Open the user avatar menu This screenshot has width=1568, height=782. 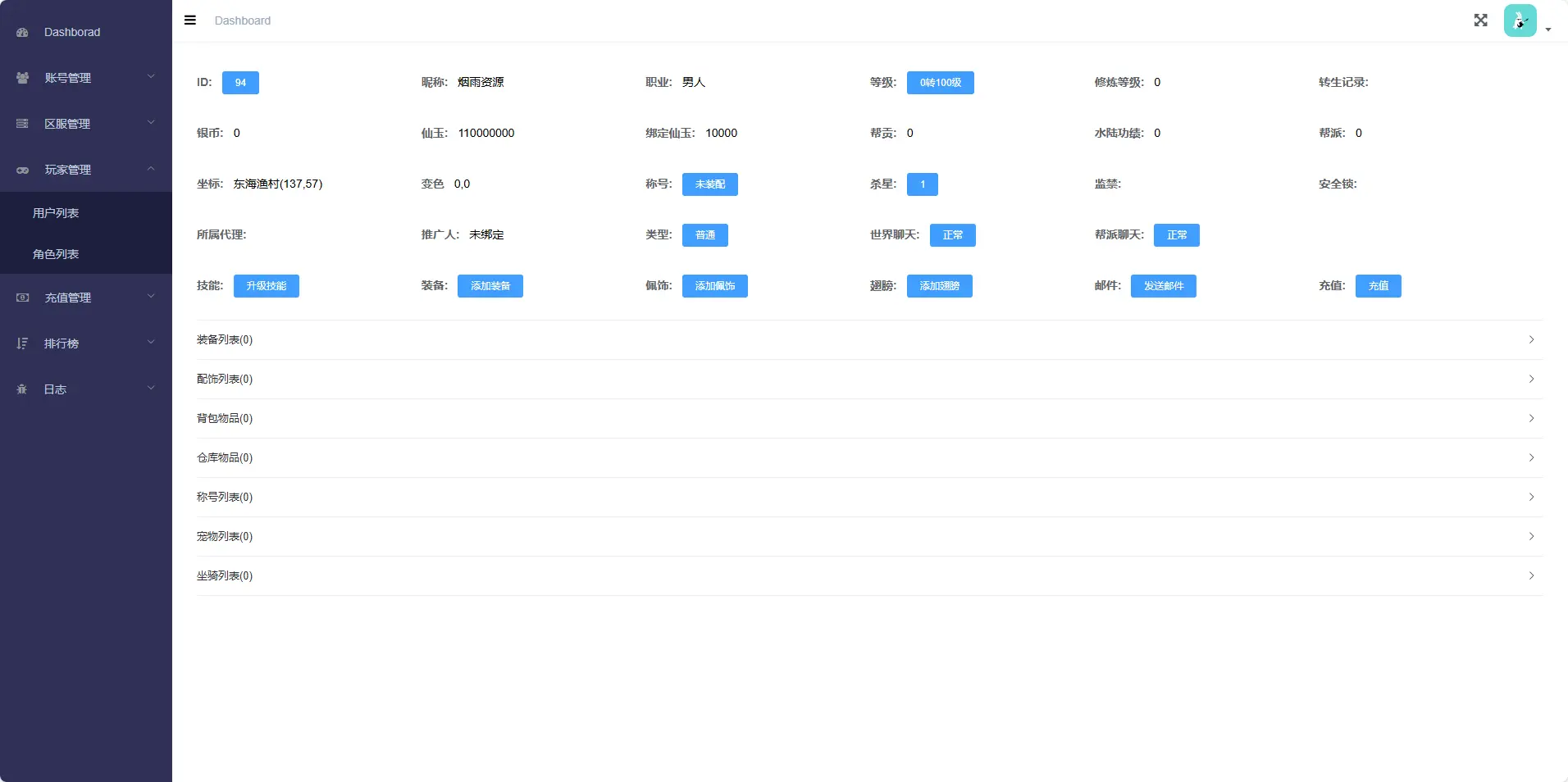[1520, 20]
